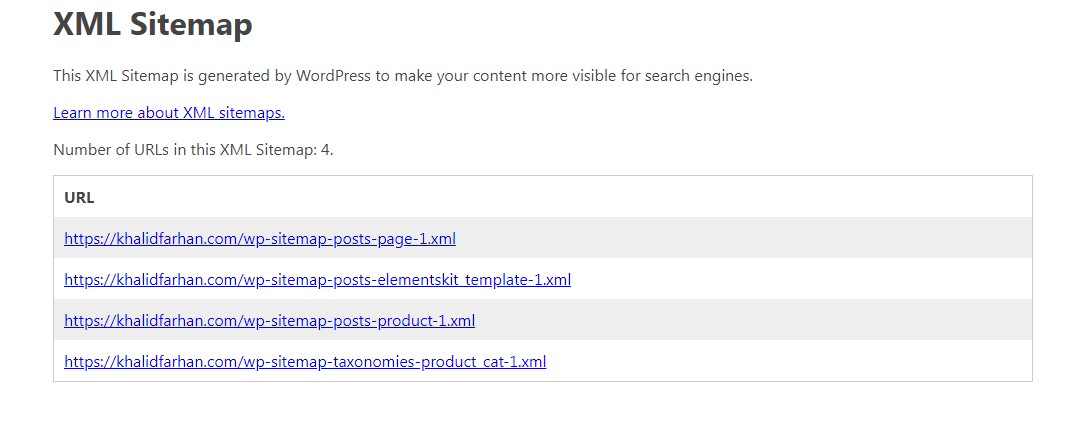Click empty space in the posts-page sitemap row

coord(750,239)
